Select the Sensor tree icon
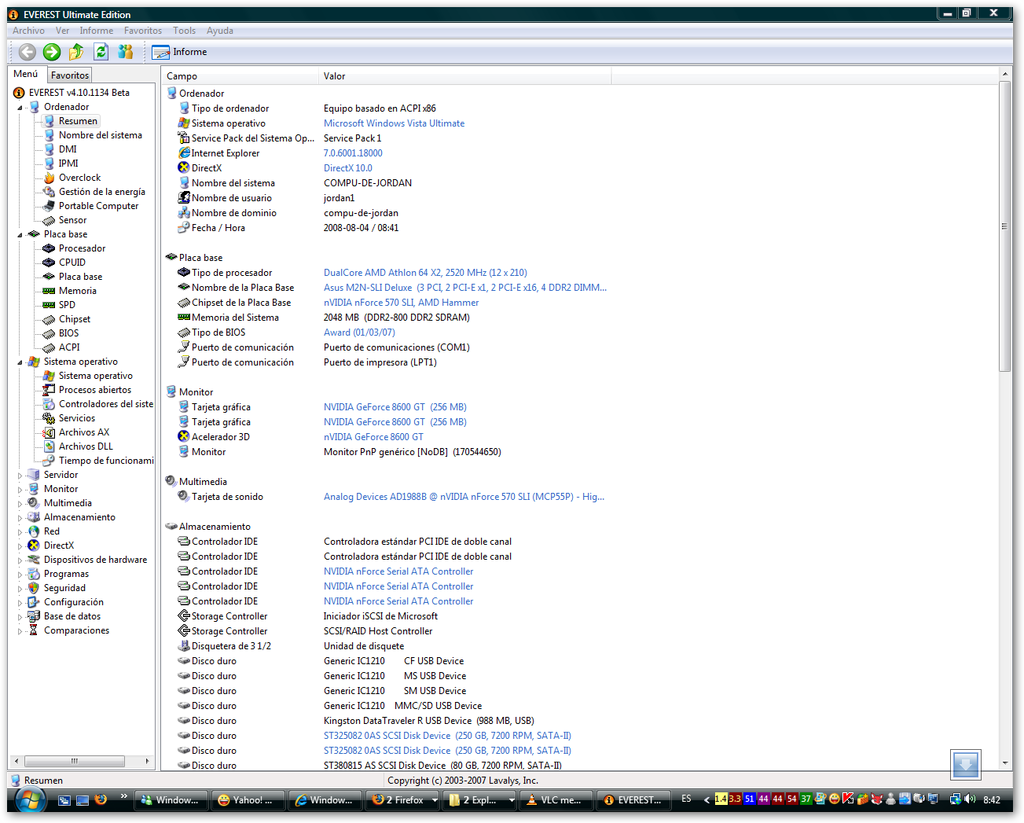The image size is (1024, 823). 49,220
